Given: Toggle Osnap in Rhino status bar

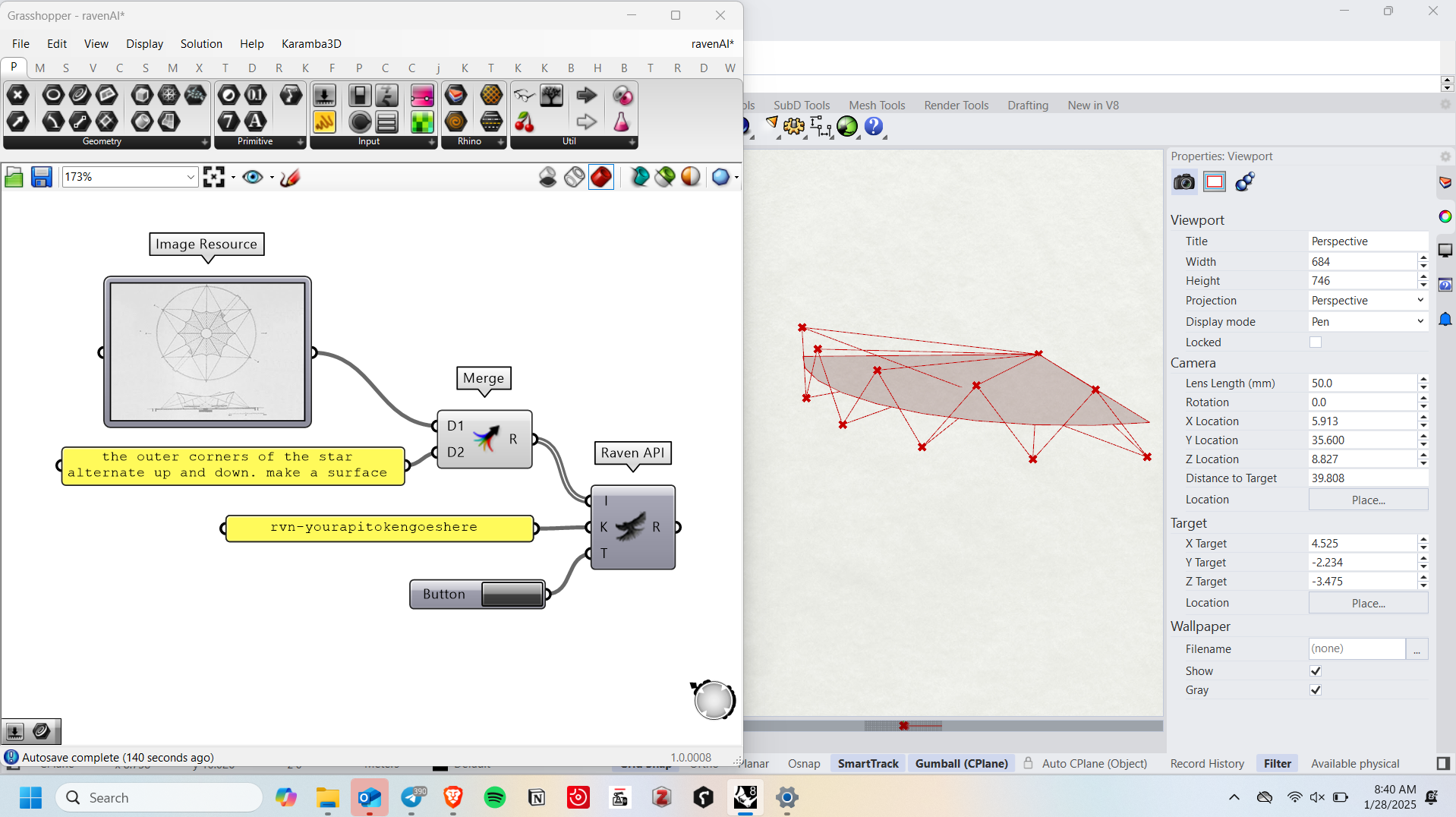Looking at the screenshot, I should (804, 763).
